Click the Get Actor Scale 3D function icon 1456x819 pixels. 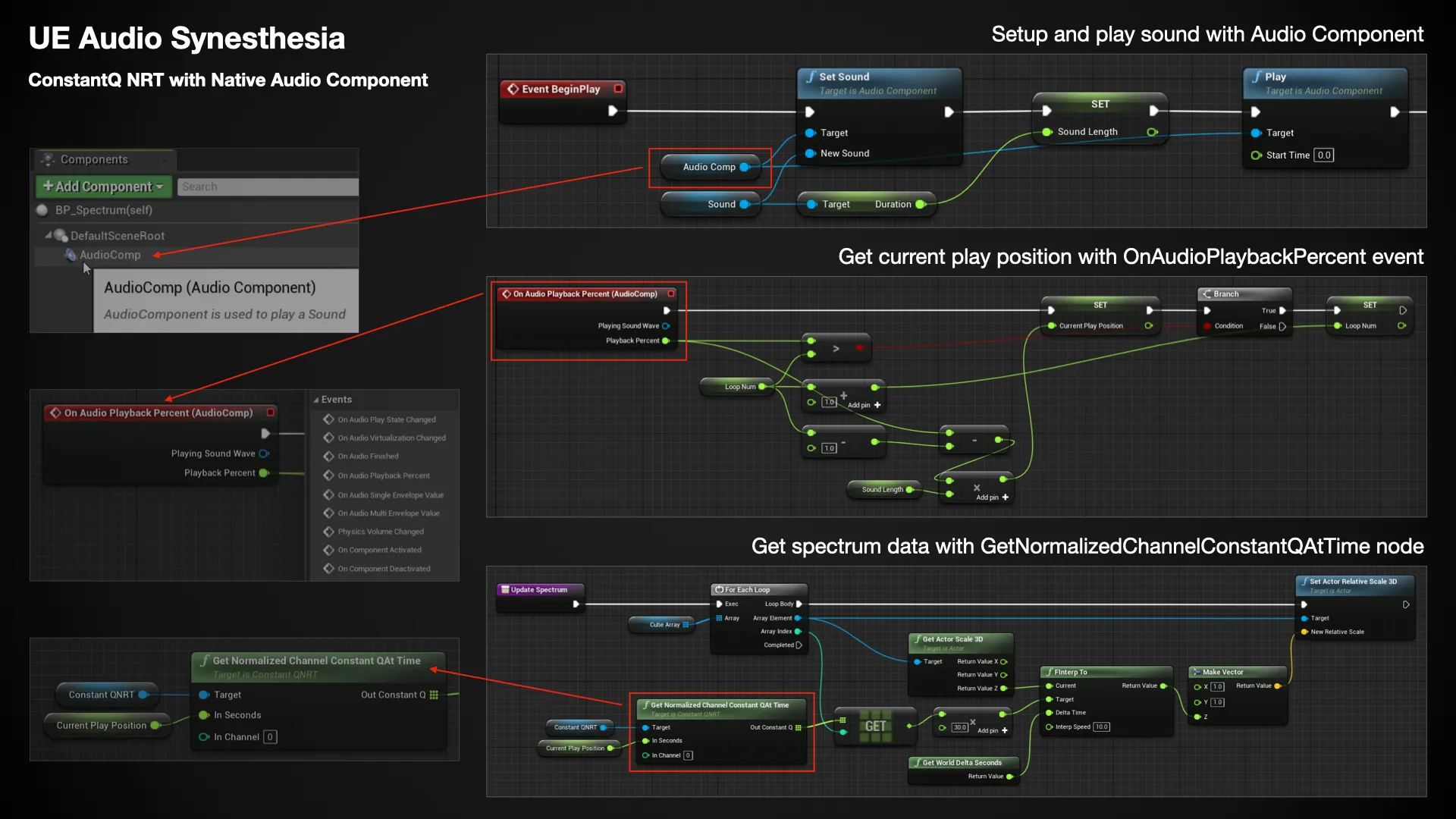pos(918,639)
